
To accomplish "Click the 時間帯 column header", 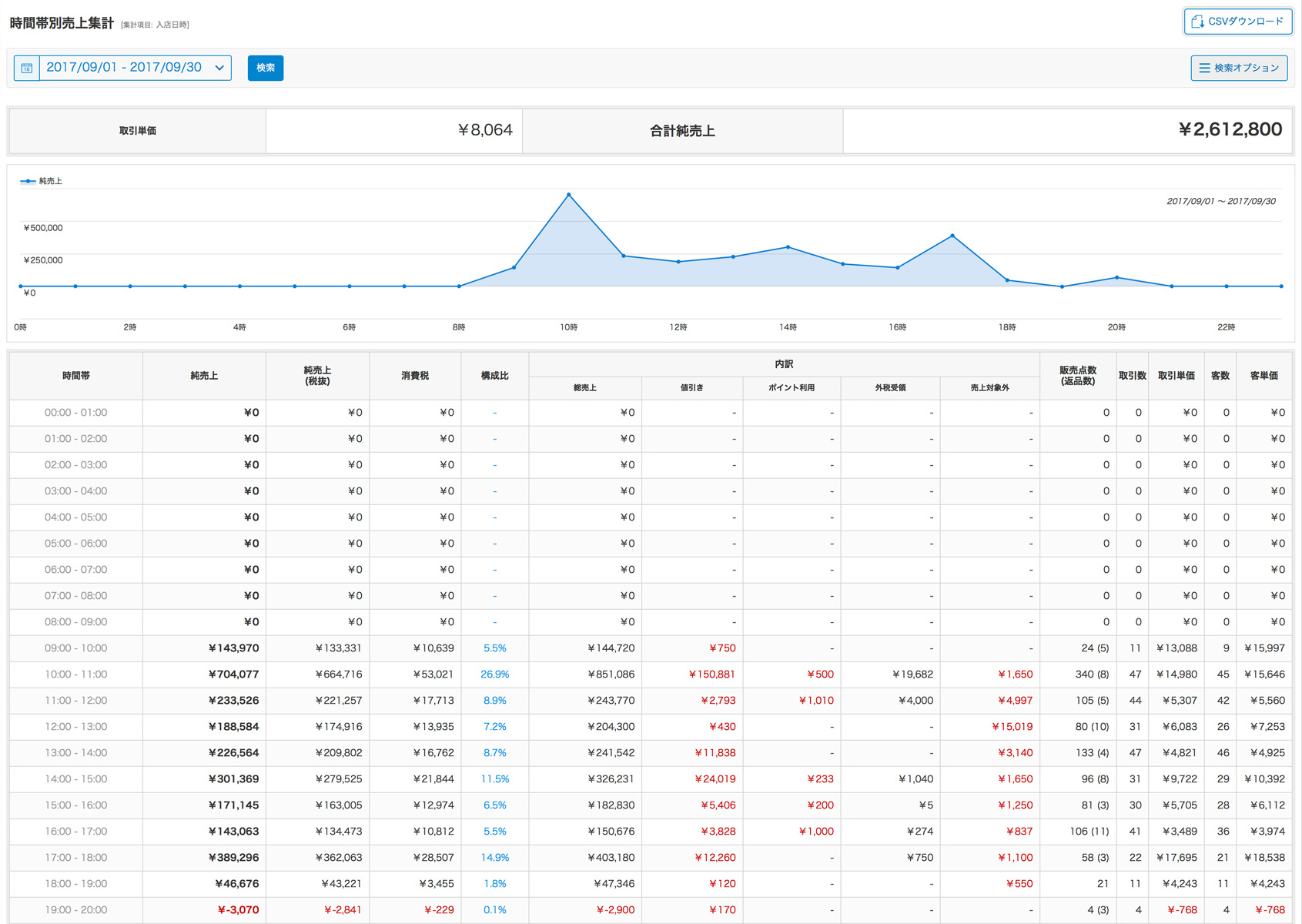I will pyautogui.click(x=76, y=376).
